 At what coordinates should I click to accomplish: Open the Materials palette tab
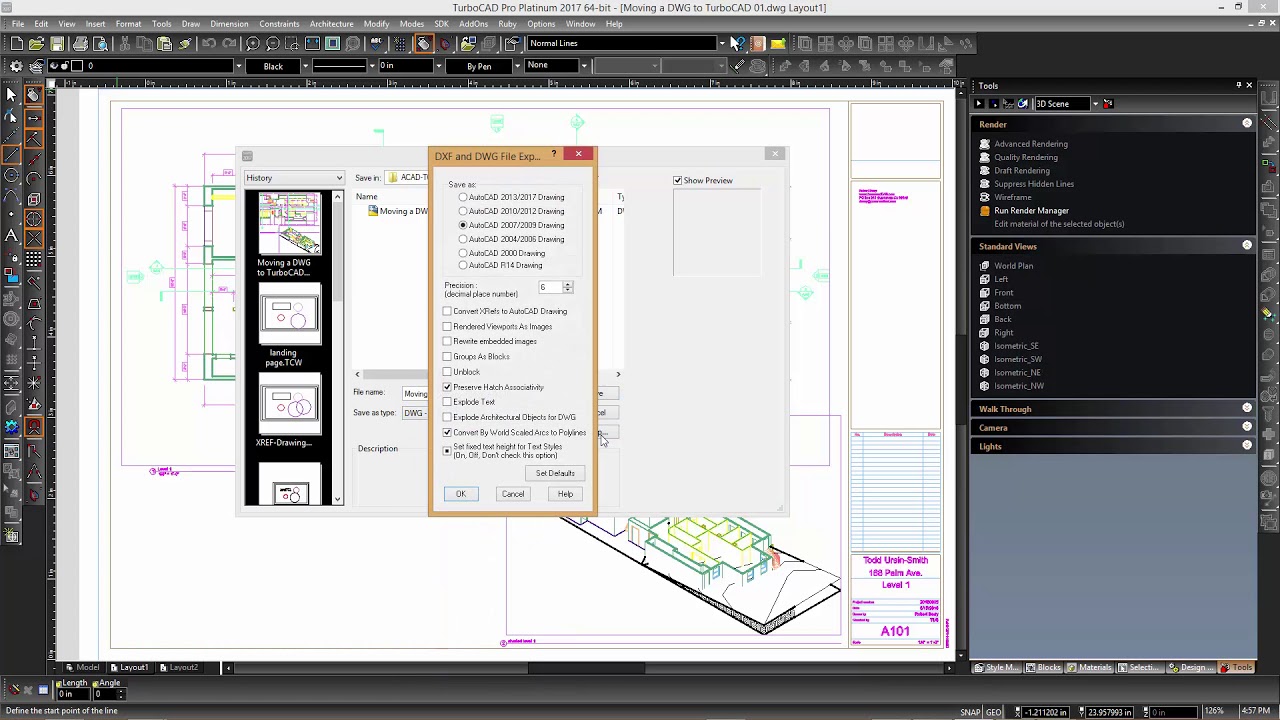click(x=1090, y=668)
